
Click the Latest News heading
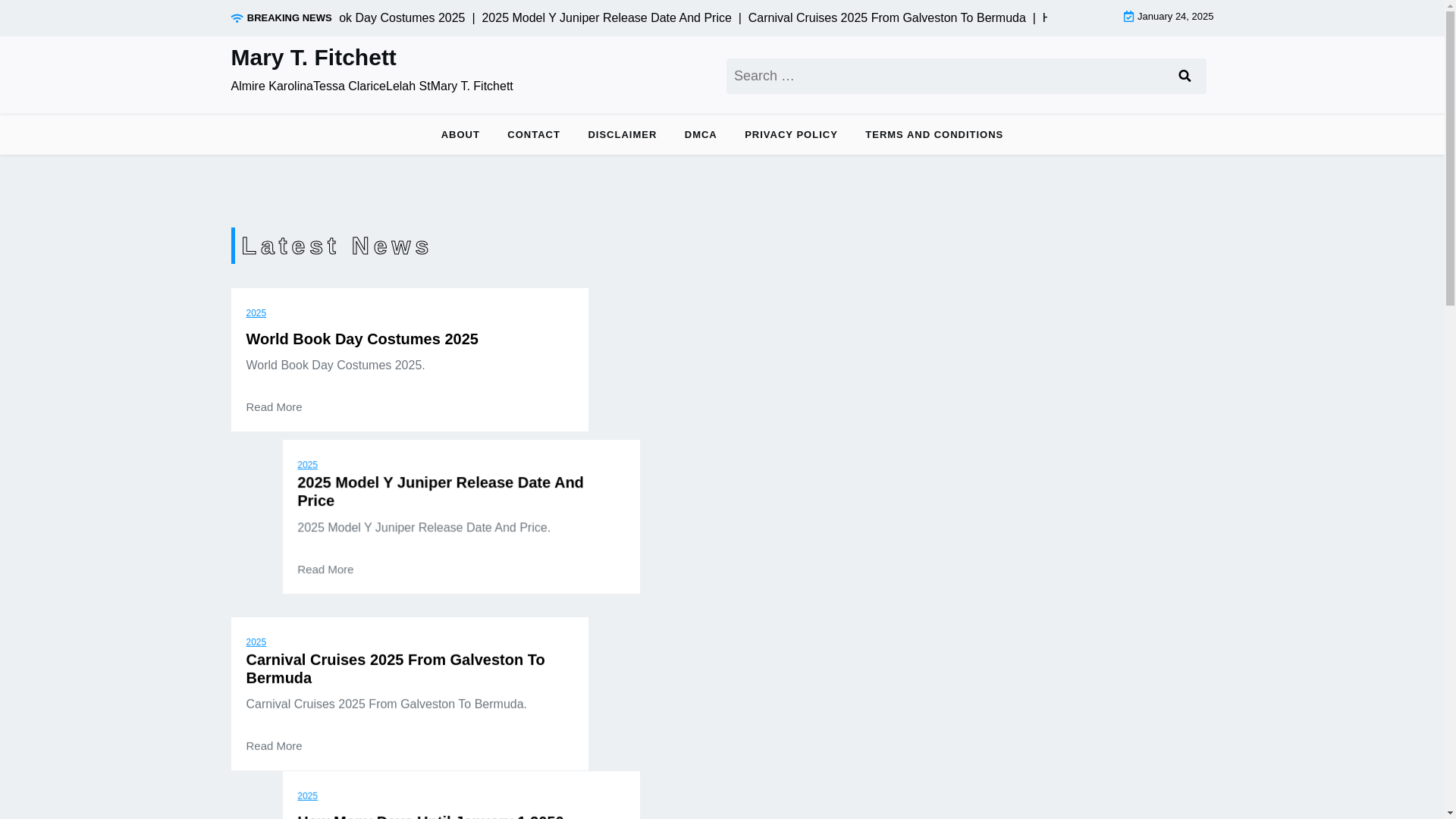point(336,246)
